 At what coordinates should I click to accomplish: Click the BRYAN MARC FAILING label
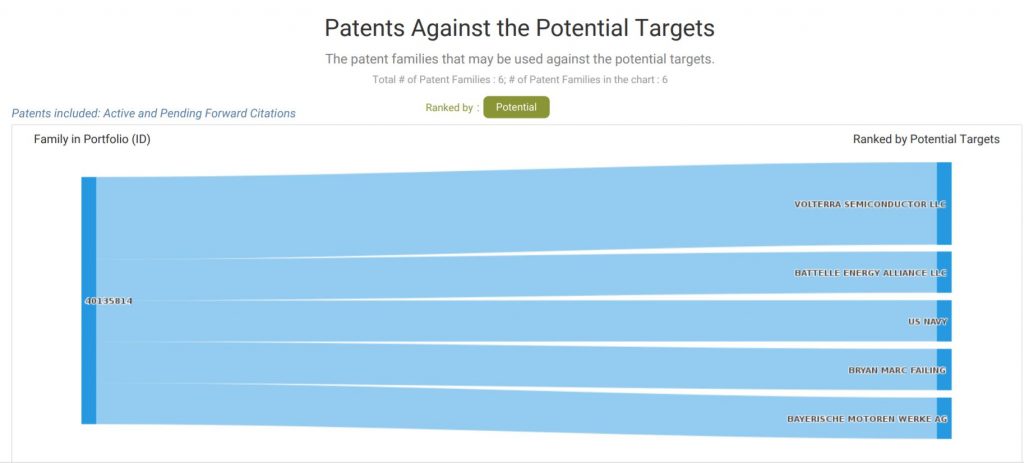click(x=897, y=370)
